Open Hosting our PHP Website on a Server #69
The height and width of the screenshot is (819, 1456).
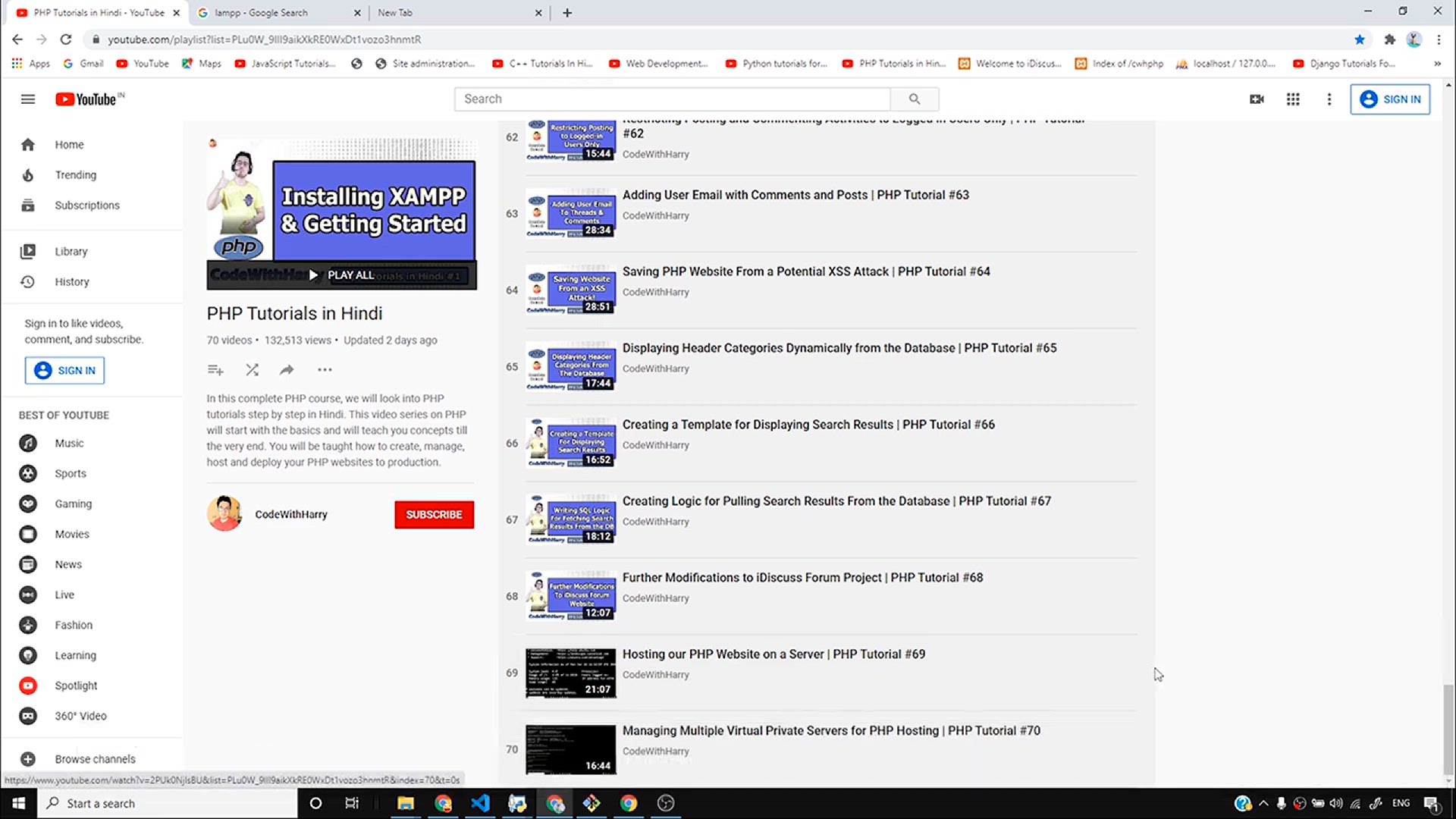click(773, 654)
